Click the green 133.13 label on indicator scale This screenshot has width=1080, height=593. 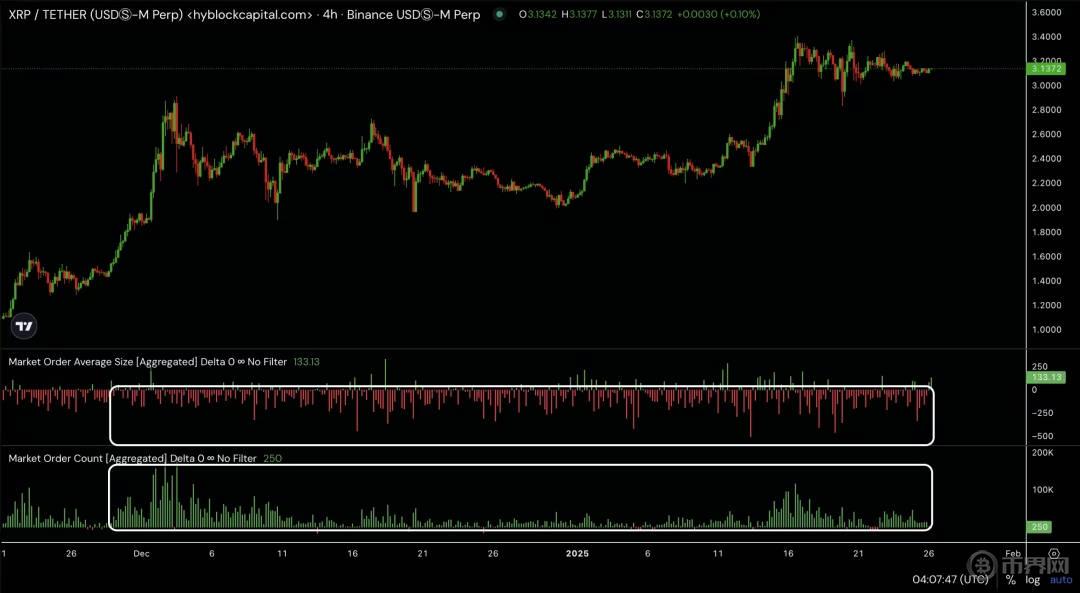point(1046,377)
